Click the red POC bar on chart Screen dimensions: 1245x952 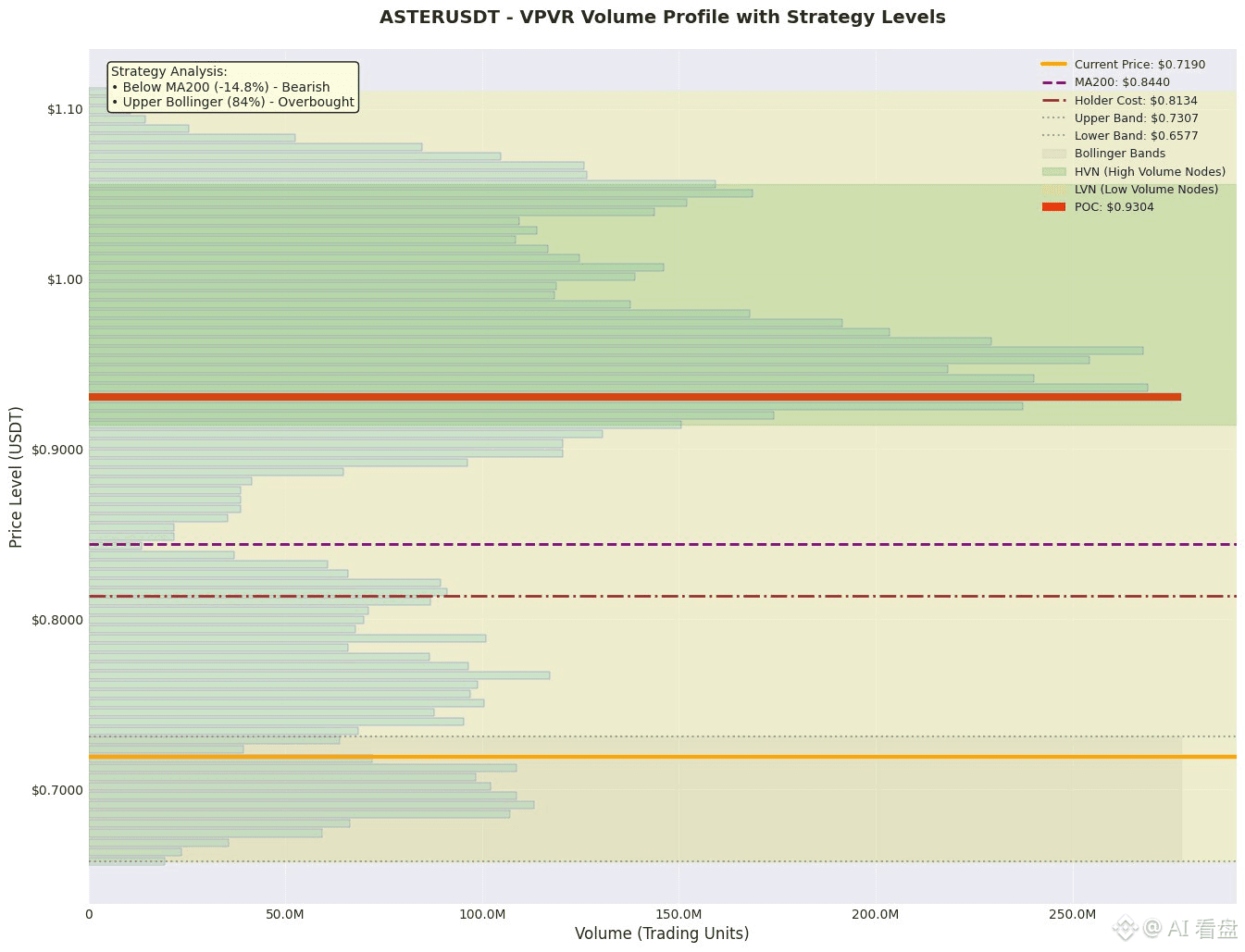coord(635,397)
